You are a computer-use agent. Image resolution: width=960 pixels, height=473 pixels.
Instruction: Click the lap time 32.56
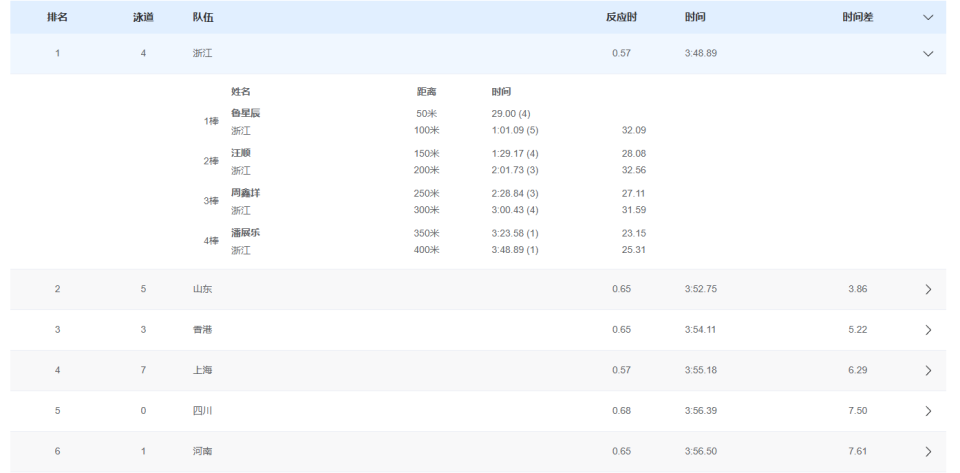click(634, 170)
